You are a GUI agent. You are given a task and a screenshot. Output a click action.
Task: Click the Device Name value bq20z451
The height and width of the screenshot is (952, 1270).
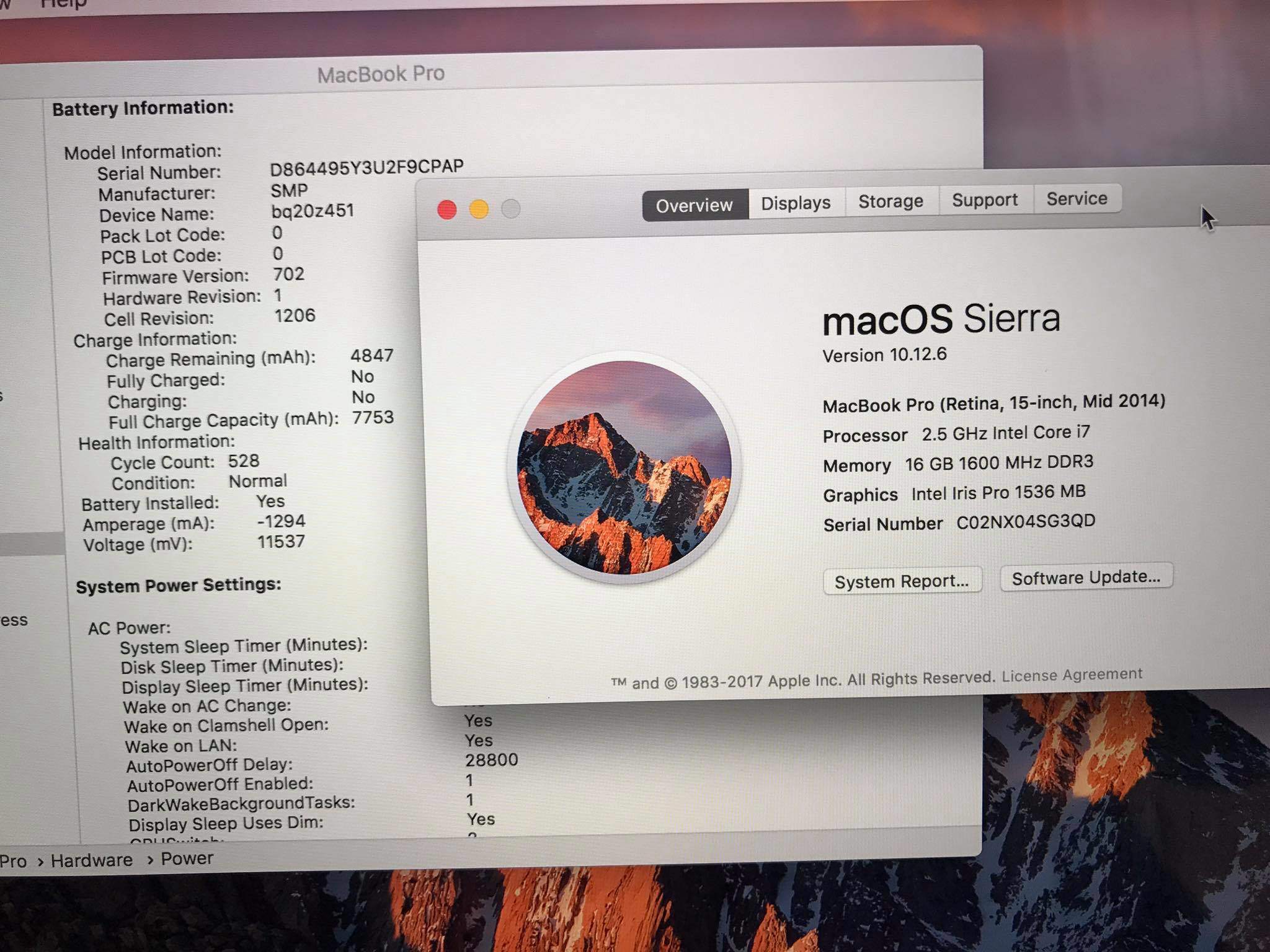coord(313,211)
